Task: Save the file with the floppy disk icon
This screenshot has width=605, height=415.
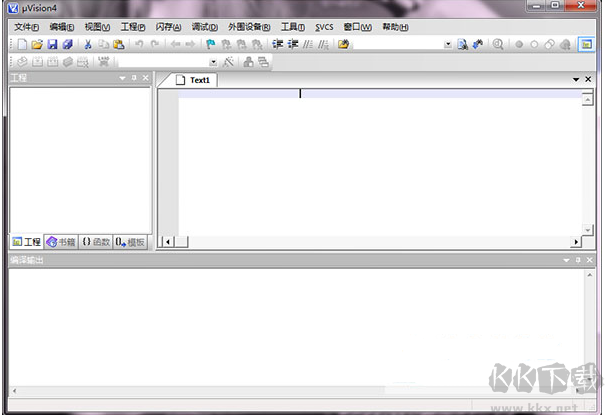Action: pyautogui.click(x=52, y=45)
